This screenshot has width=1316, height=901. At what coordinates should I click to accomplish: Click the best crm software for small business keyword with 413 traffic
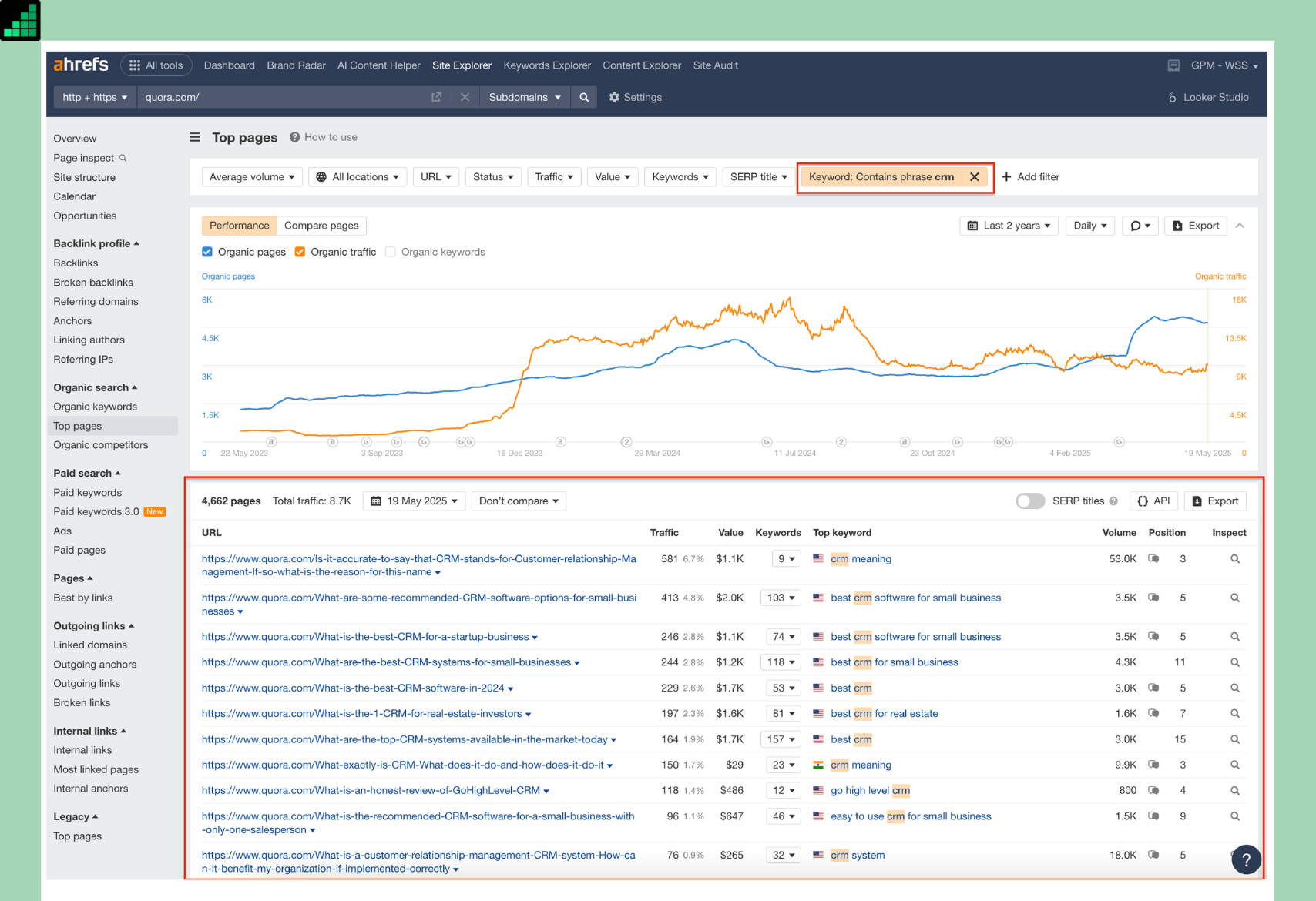915,598
